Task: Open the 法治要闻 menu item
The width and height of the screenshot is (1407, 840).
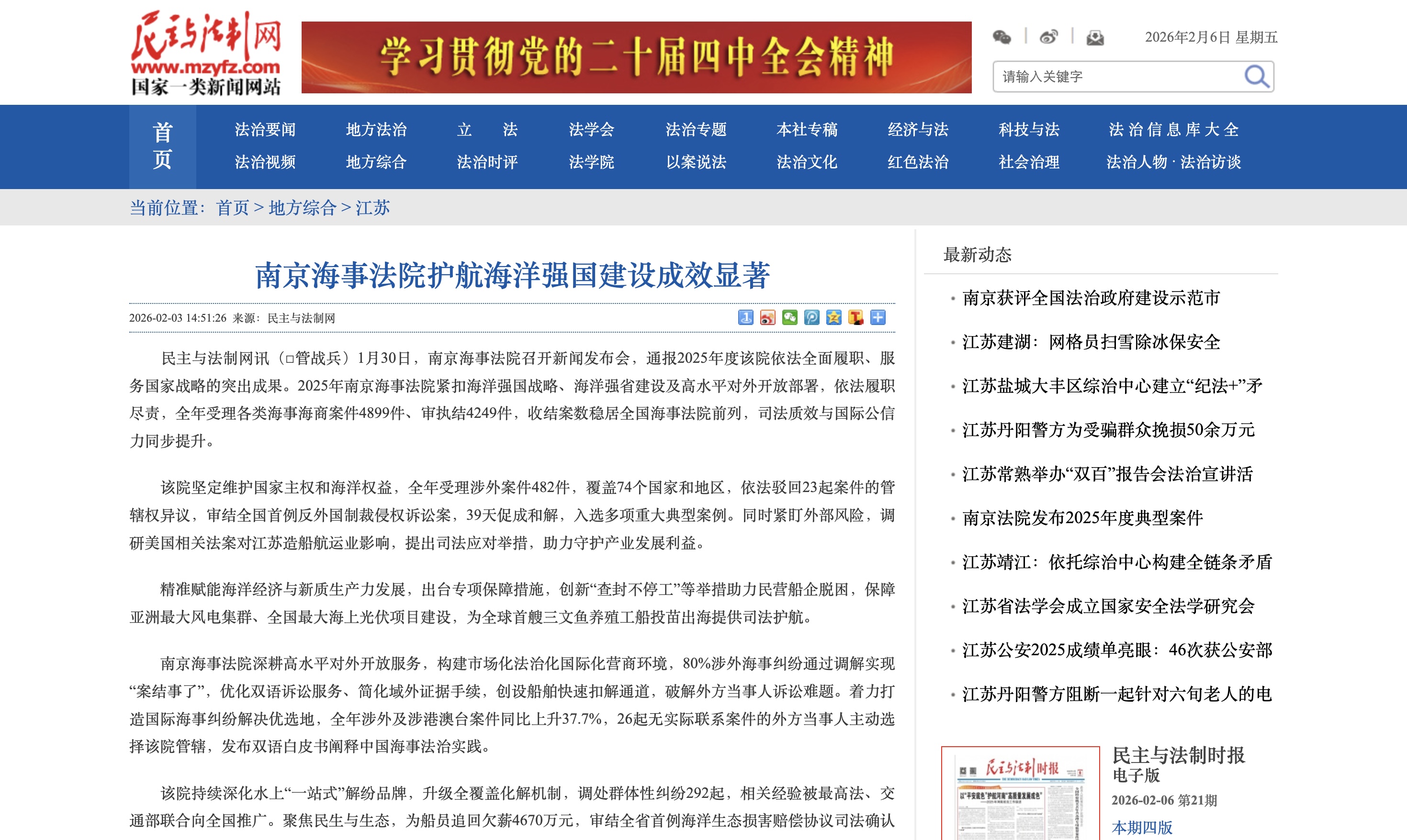Action: coord(265,130)
